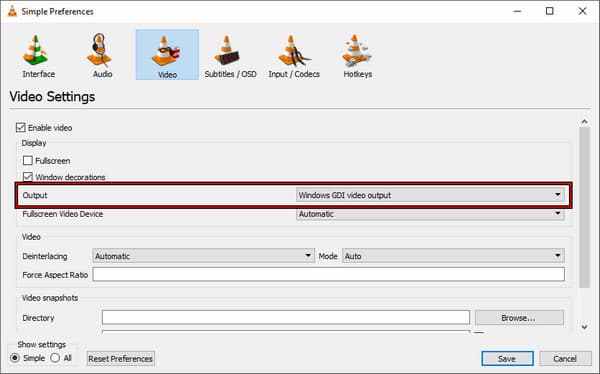Enable the Fullscreen checkbox
Viewport: 600px width, 374px height.
click(28, 160)
